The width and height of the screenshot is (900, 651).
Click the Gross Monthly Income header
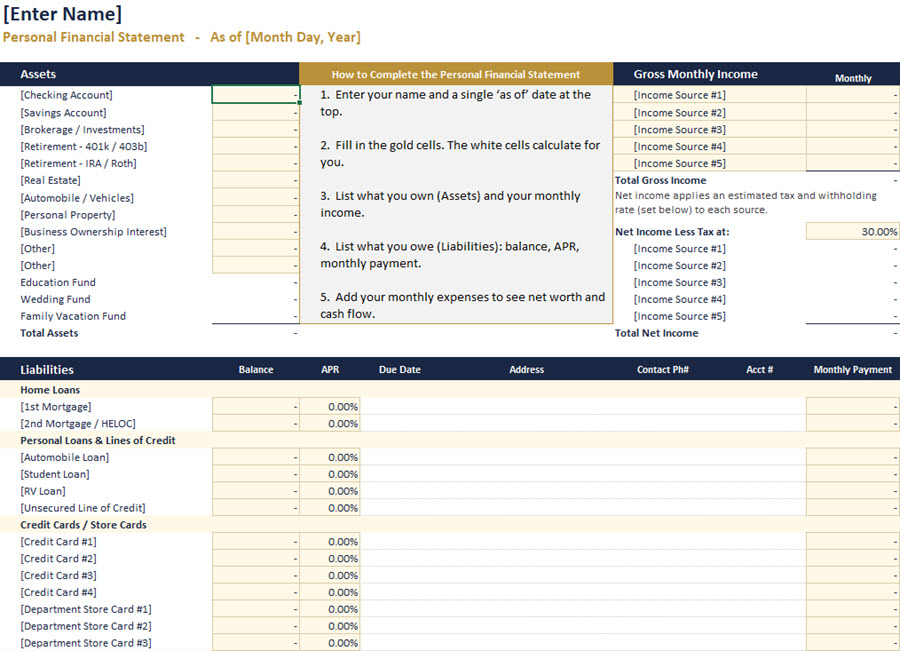tap(695, 74)
